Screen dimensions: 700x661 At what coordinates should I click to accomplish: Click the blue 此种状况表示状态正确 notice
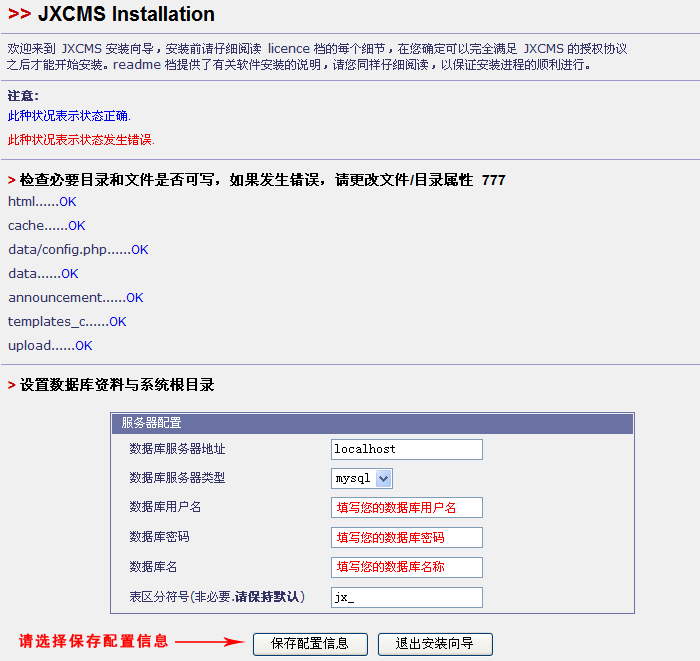click(69, 116)
